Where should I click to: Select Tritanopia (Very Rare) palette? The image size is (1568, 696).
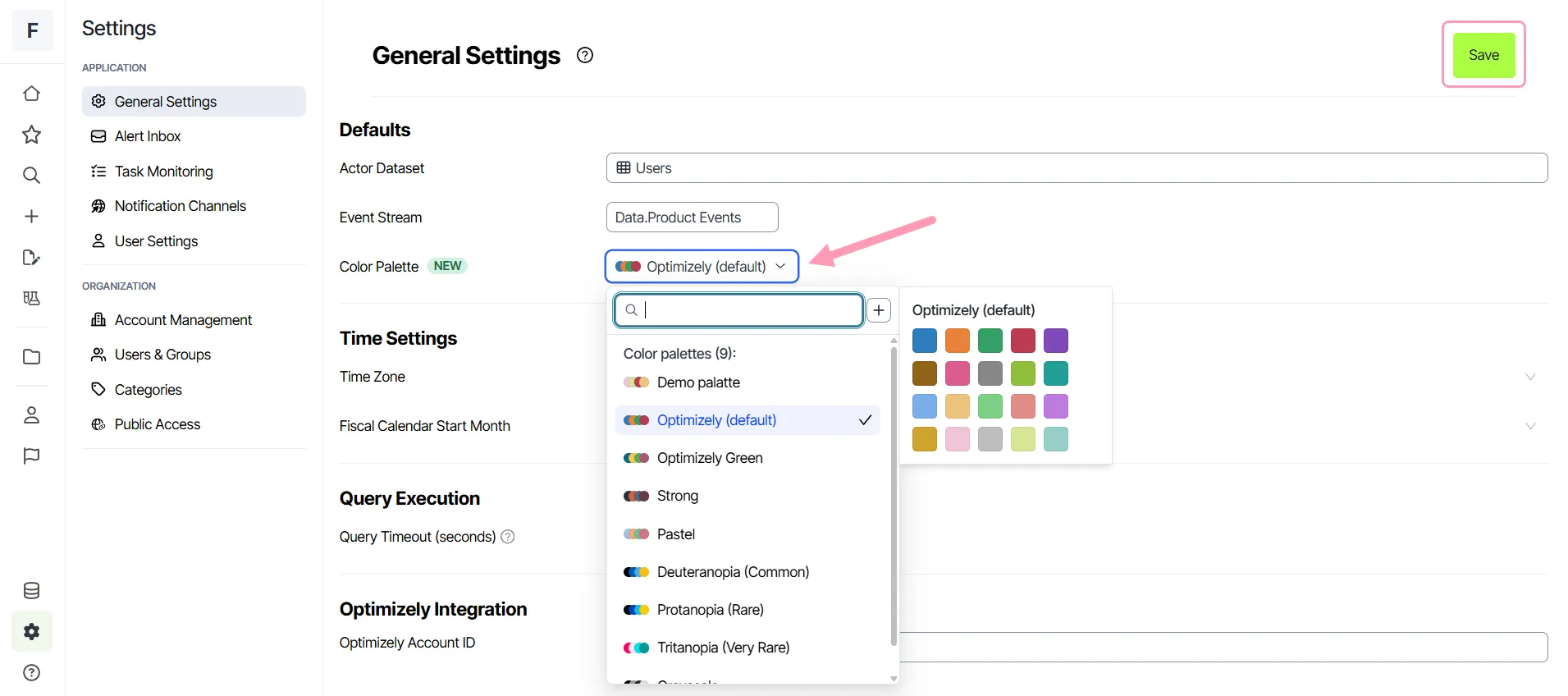(747, 648)
